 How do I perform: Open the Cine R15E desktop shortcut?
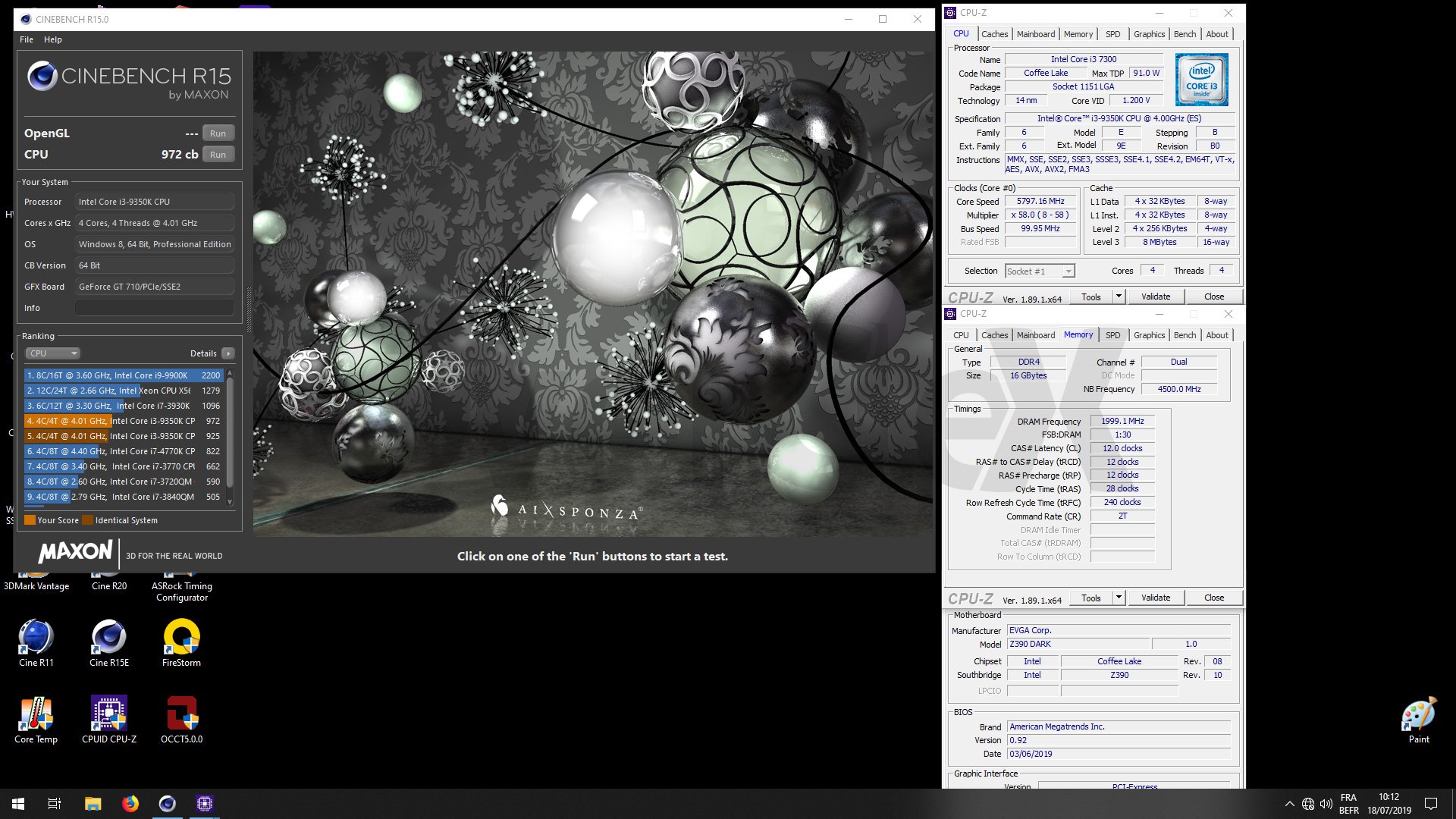coord(109,643)
